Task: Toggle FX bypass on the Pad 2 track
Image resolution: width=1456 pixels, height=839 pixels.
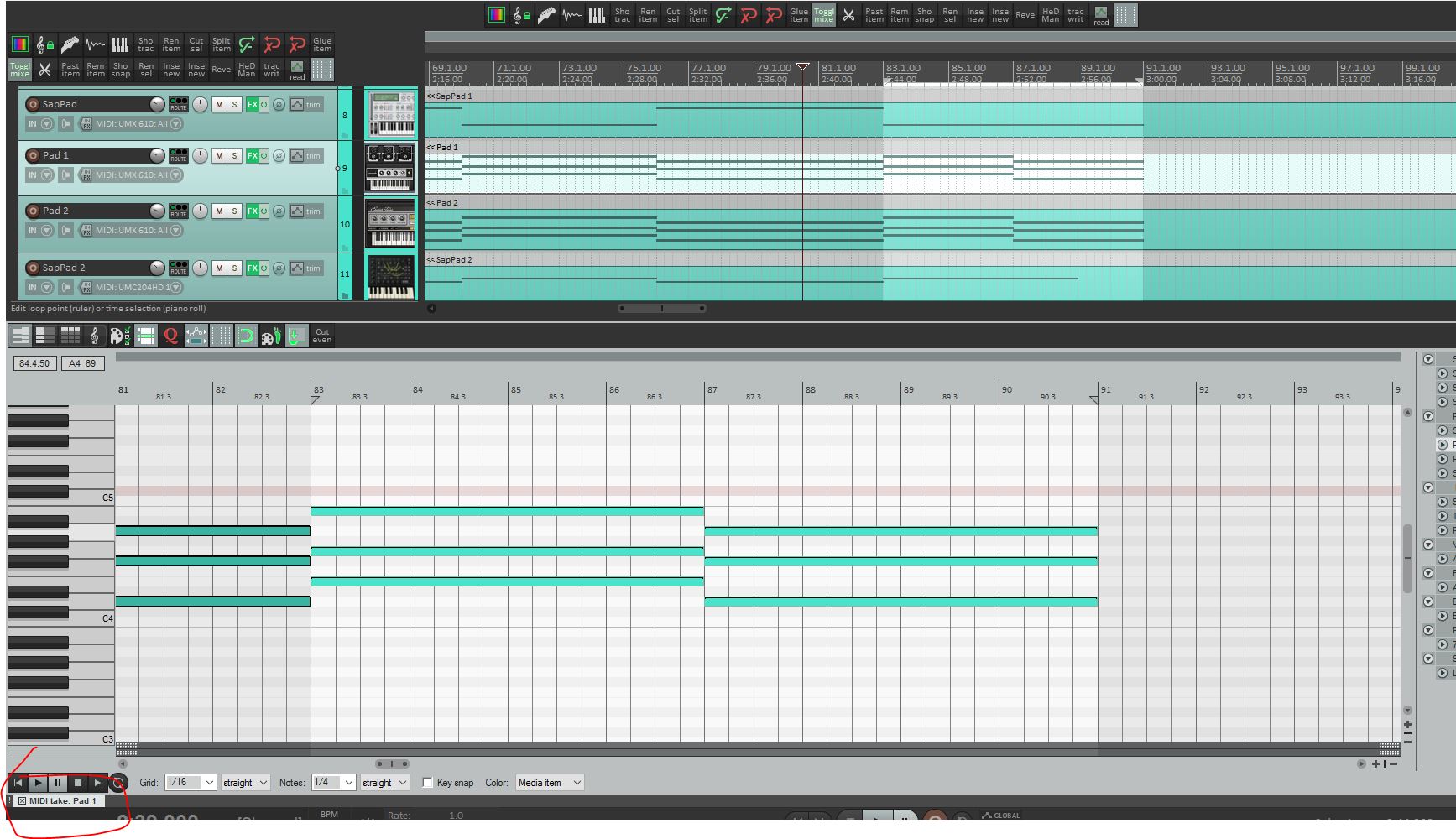Action: click(264, 211)
